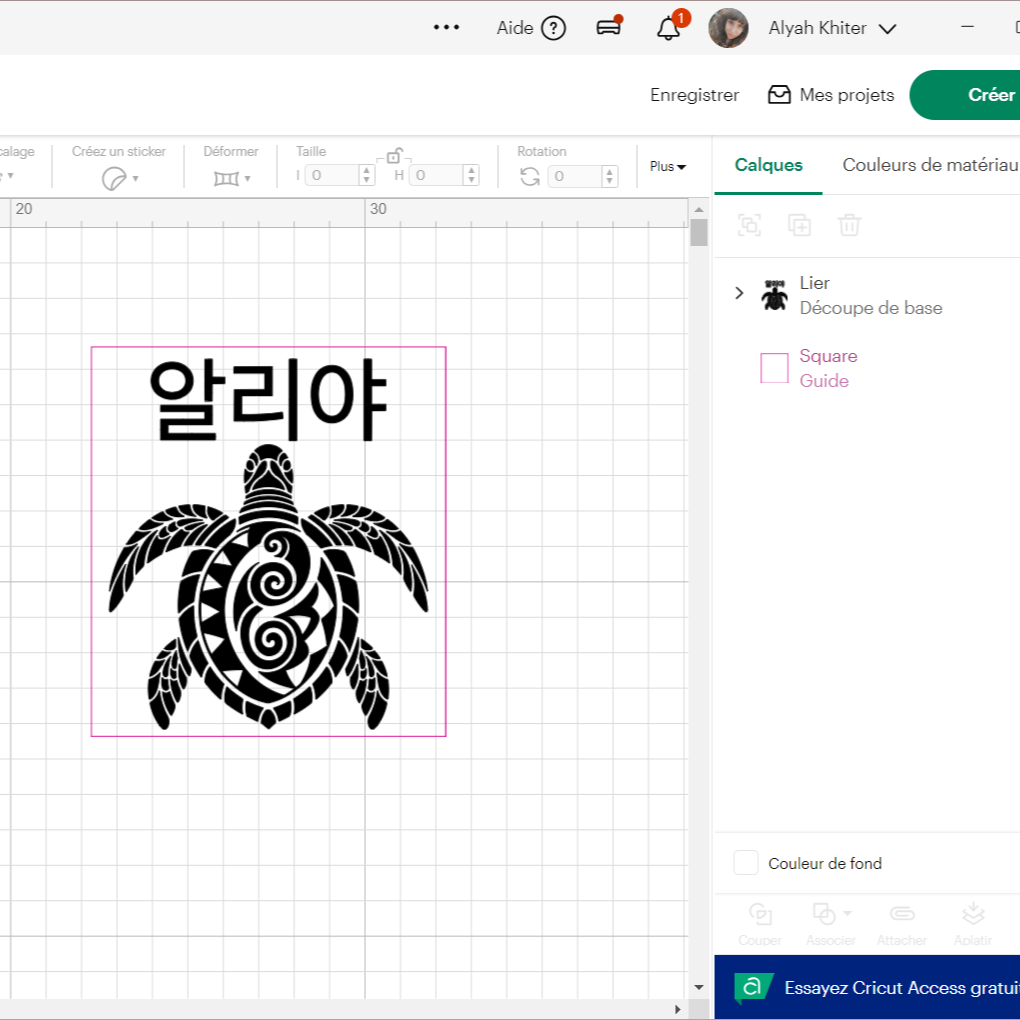Click the Attacher paperclip icon
Viewport: 1020px width, 1020px height.
click(901, 914)
